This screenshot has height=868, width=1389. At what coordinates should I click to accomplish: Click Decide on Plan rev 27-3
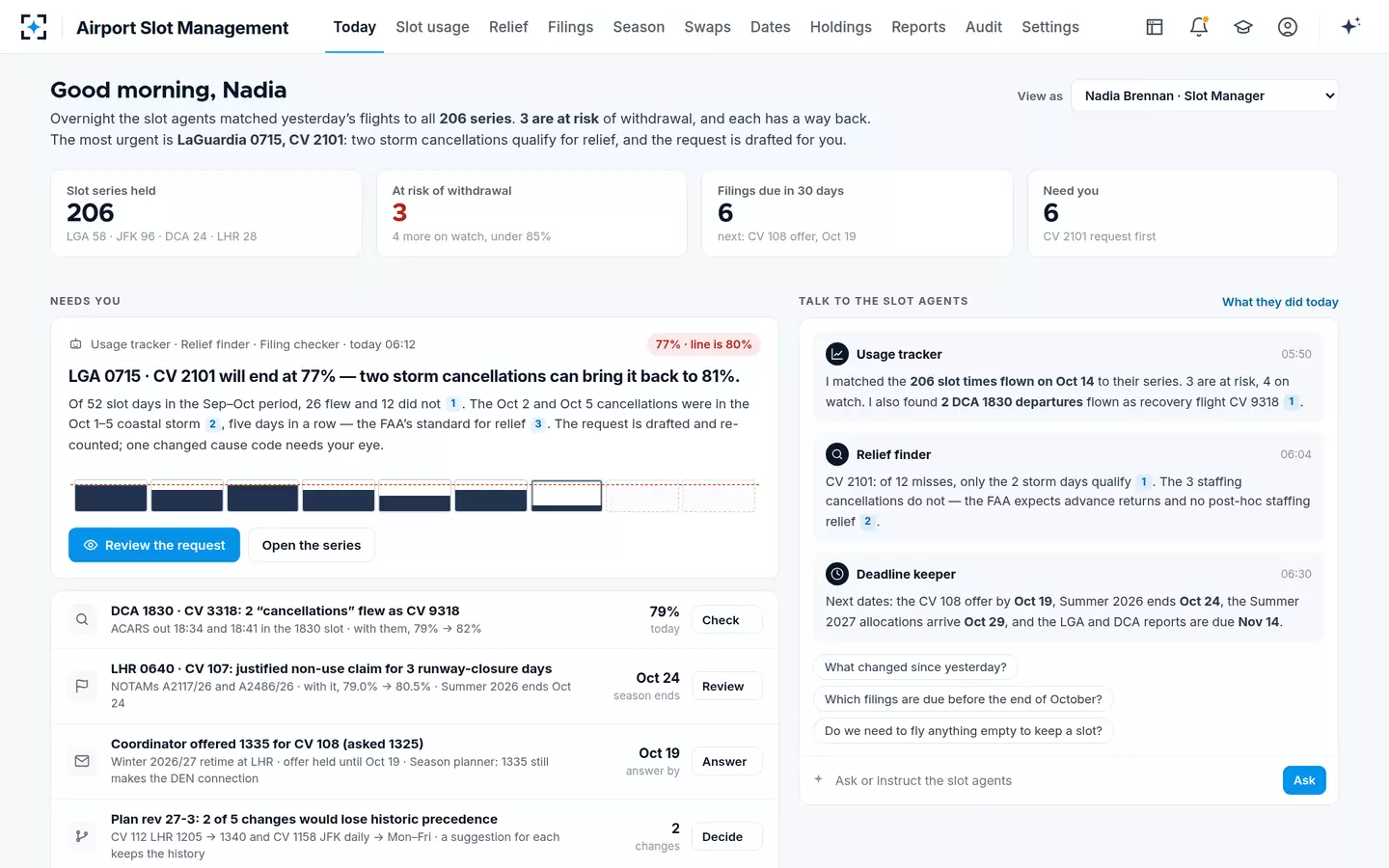pyautogui.click(x=726, y=837)
